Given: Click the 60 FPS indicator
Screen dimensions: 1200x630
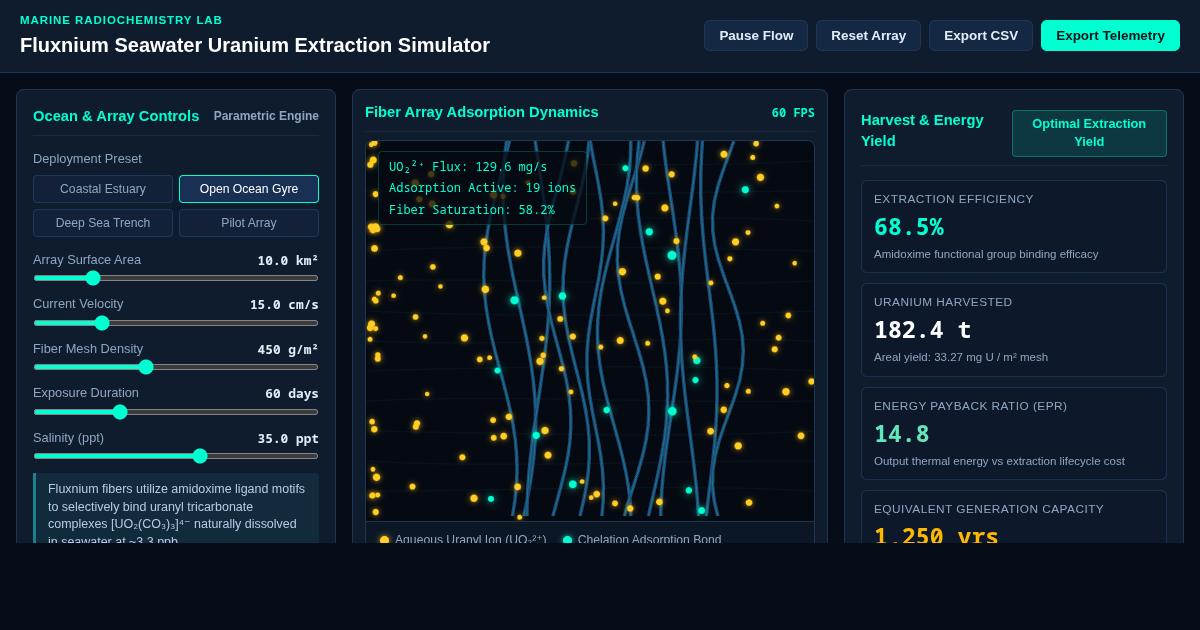Looking at the screenshot, I should tap(793, 113).
